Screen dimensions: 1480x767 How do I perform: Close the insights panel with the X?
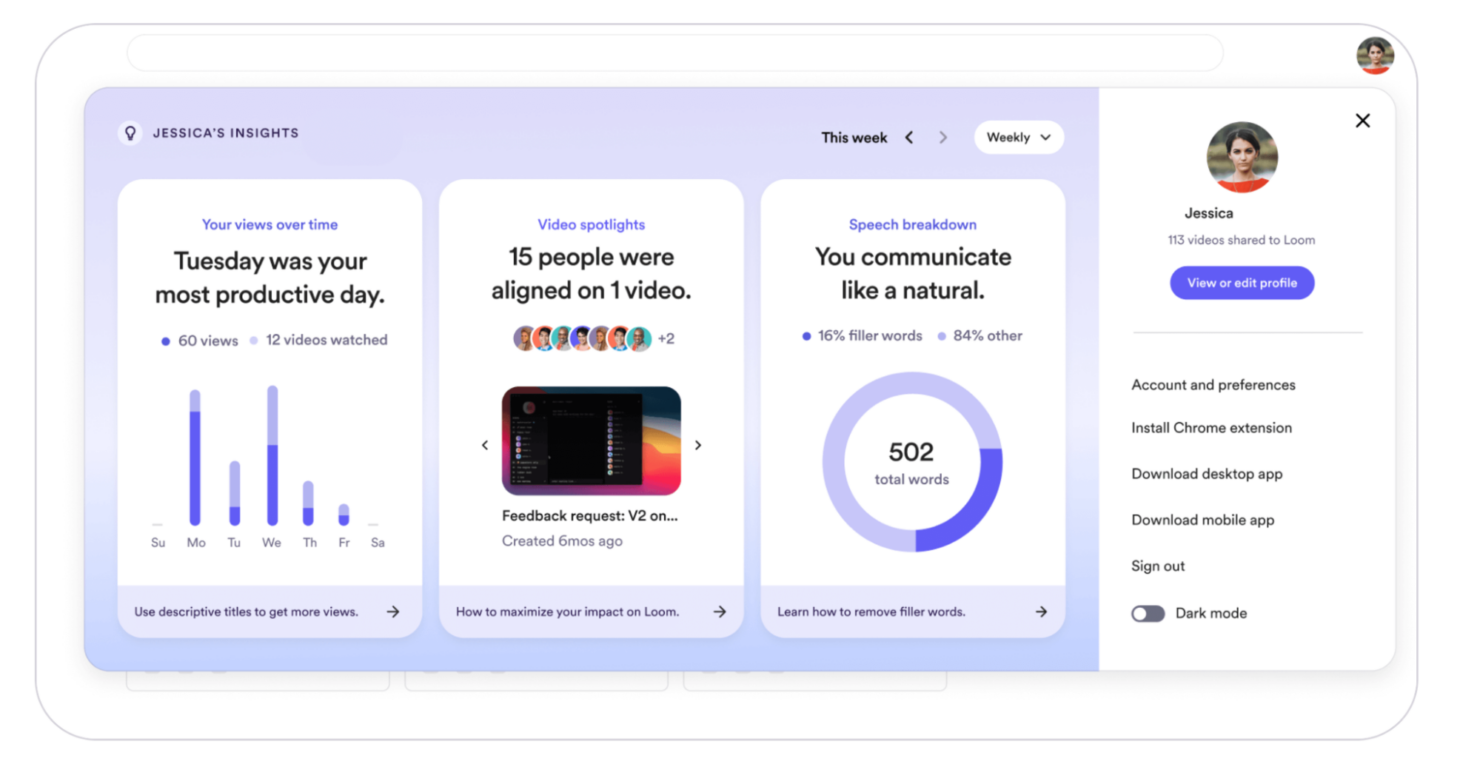coord(1362,120)
